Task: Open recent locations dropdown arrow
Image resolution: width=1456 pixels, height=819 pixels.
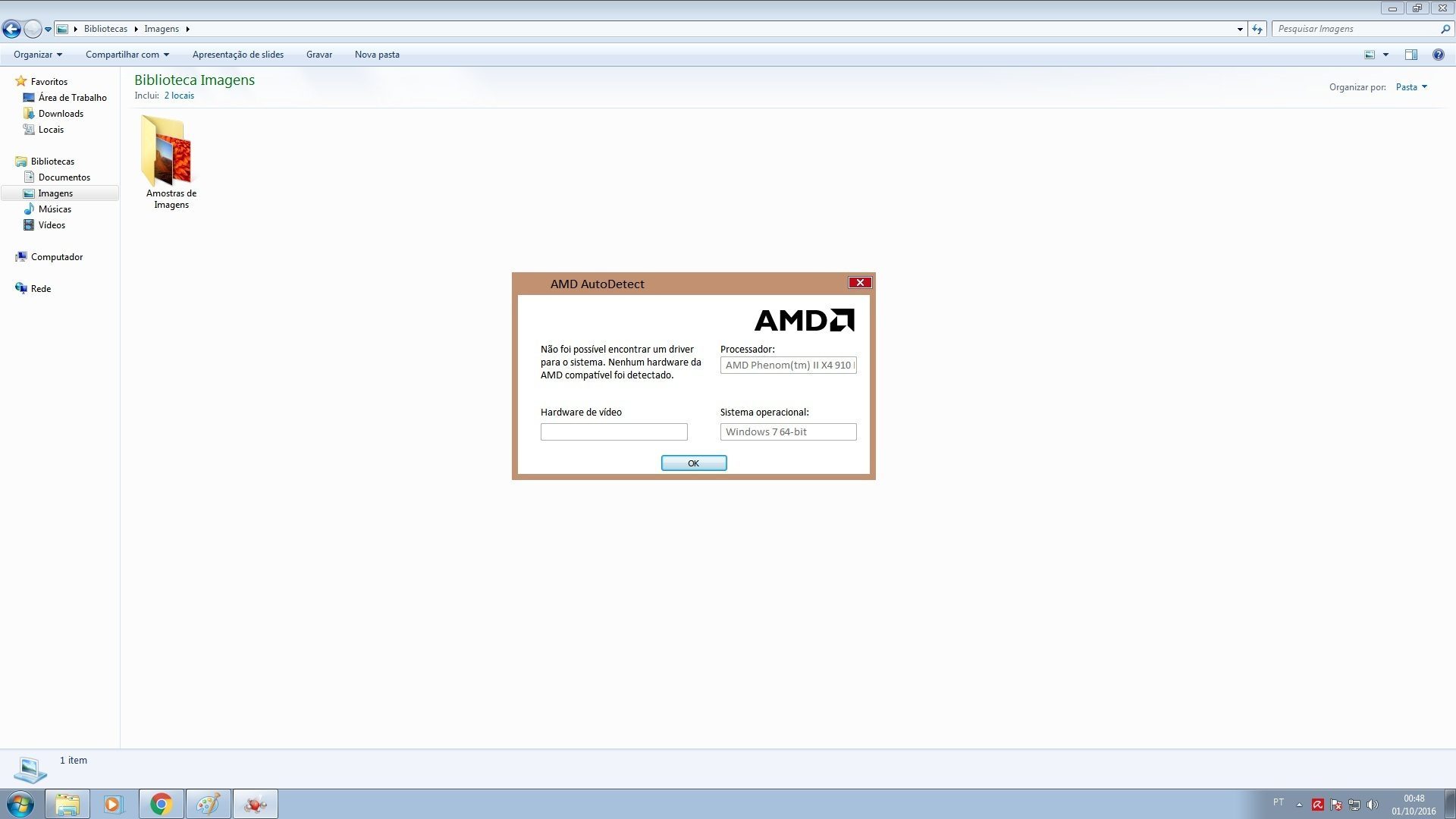Action: pos(48,30)
